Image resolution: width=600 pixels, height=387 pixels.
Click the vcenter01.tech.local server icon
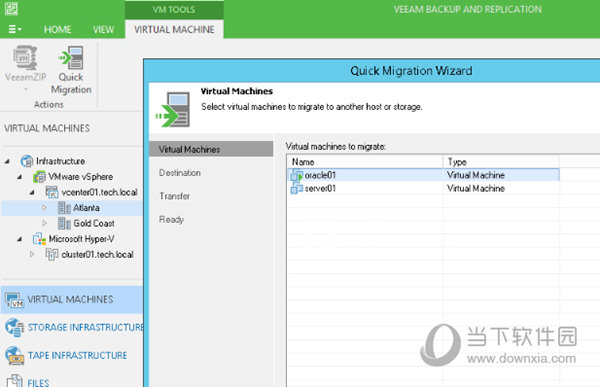coord(52,192)
